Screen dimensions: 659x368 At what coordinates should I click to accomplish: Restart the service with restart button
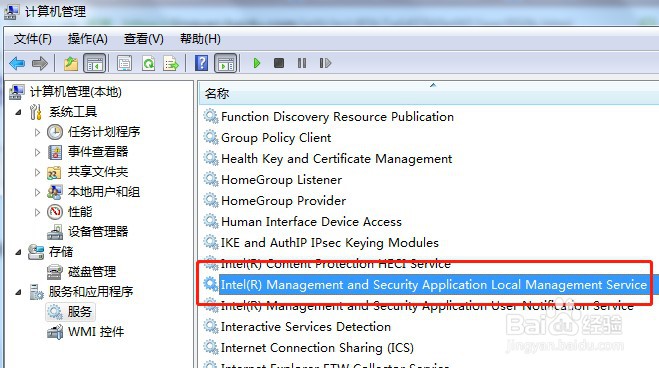[x=325, y=63]
